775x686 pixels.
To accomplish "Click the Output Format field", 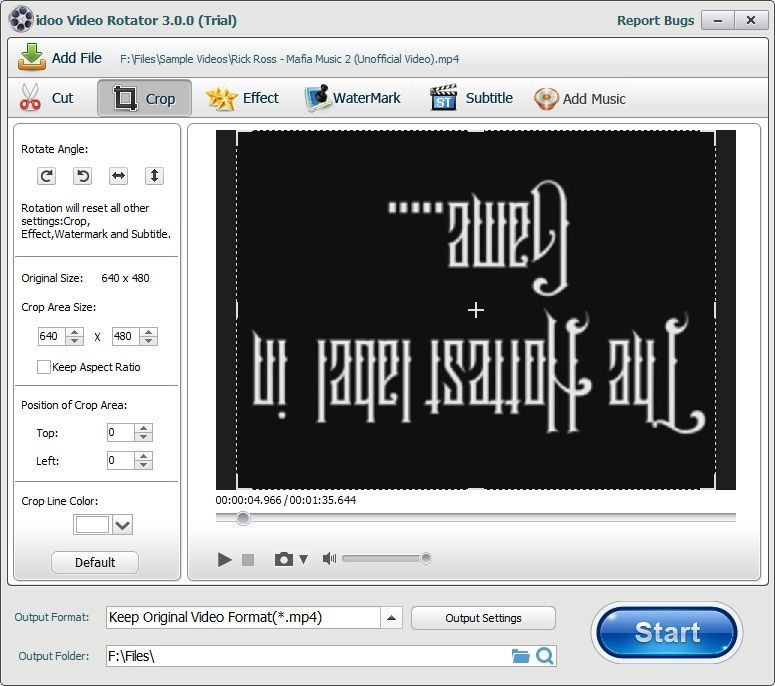I will coord(243,618).
